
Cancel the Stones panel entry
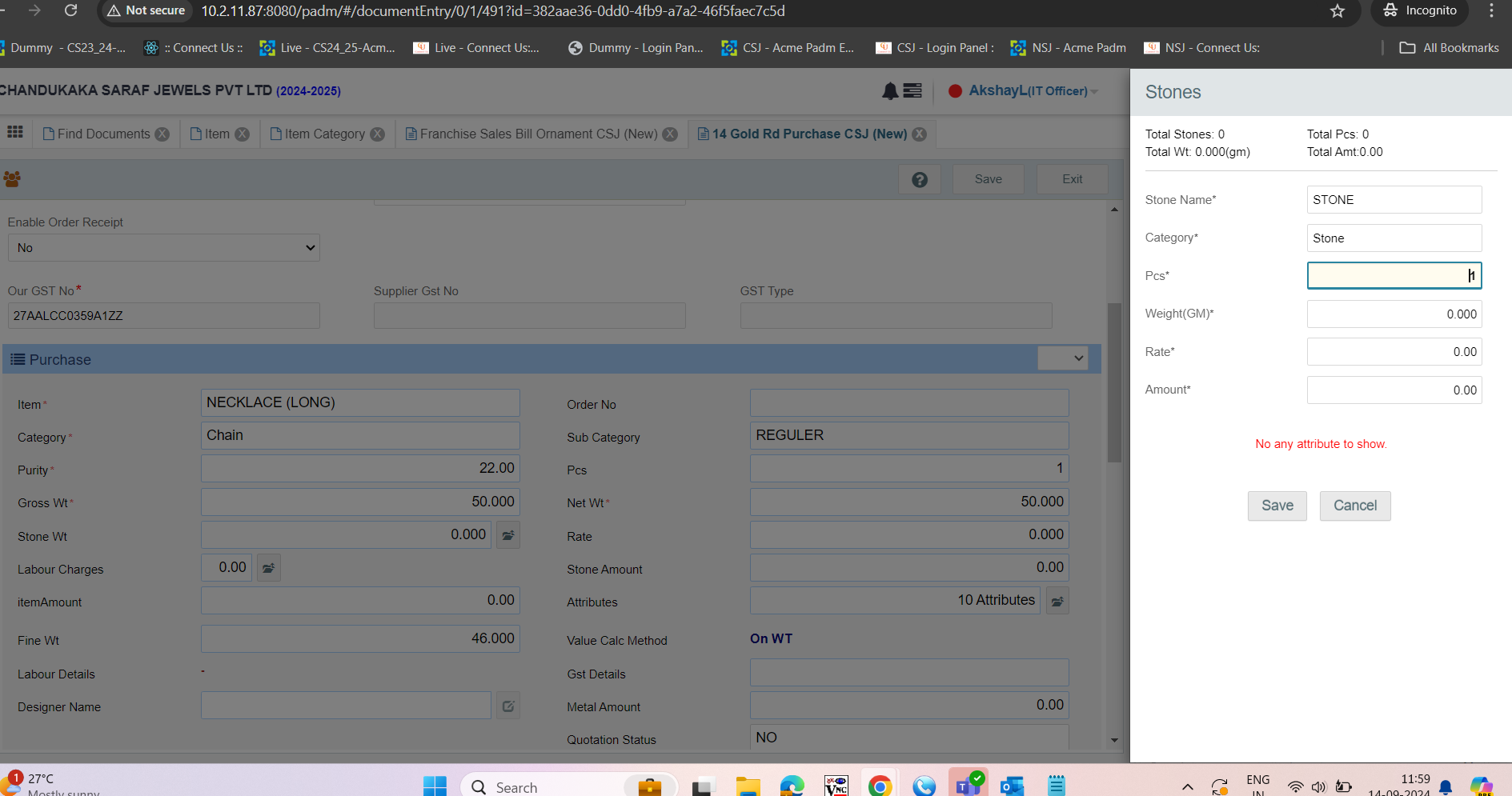(1355, 506)
